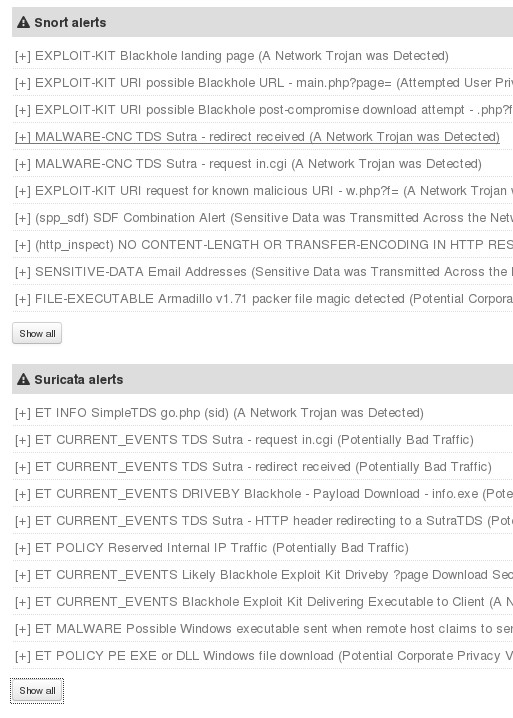Expand the Blackhole landing page Snort alert
Screen dimensions: 513x718
click(232, 56)
